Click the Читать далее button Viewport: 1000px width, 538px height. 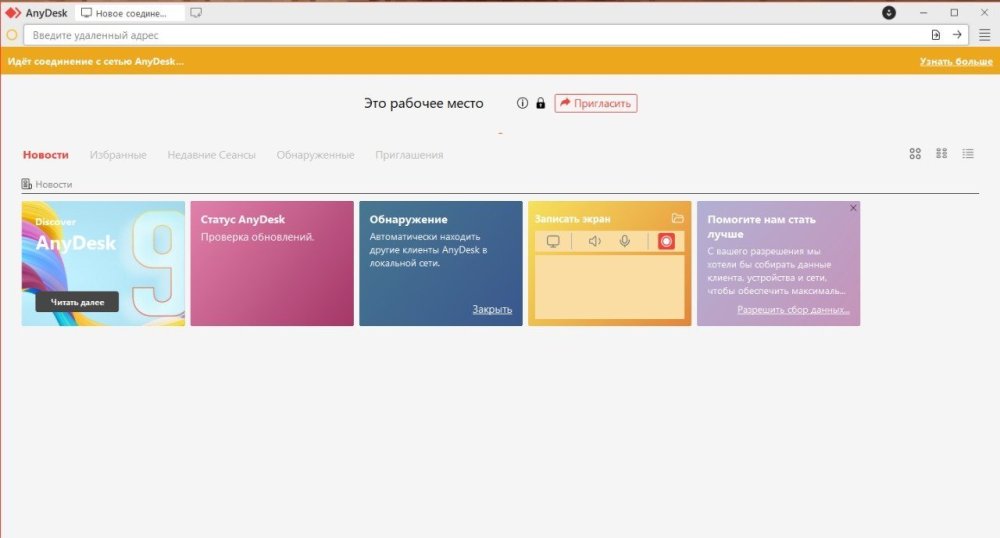[77, 302]
